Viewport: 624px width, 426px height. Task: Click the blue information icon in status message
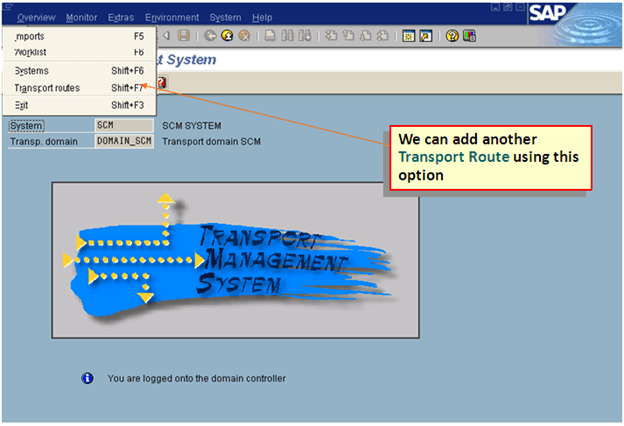click(88, 378)
